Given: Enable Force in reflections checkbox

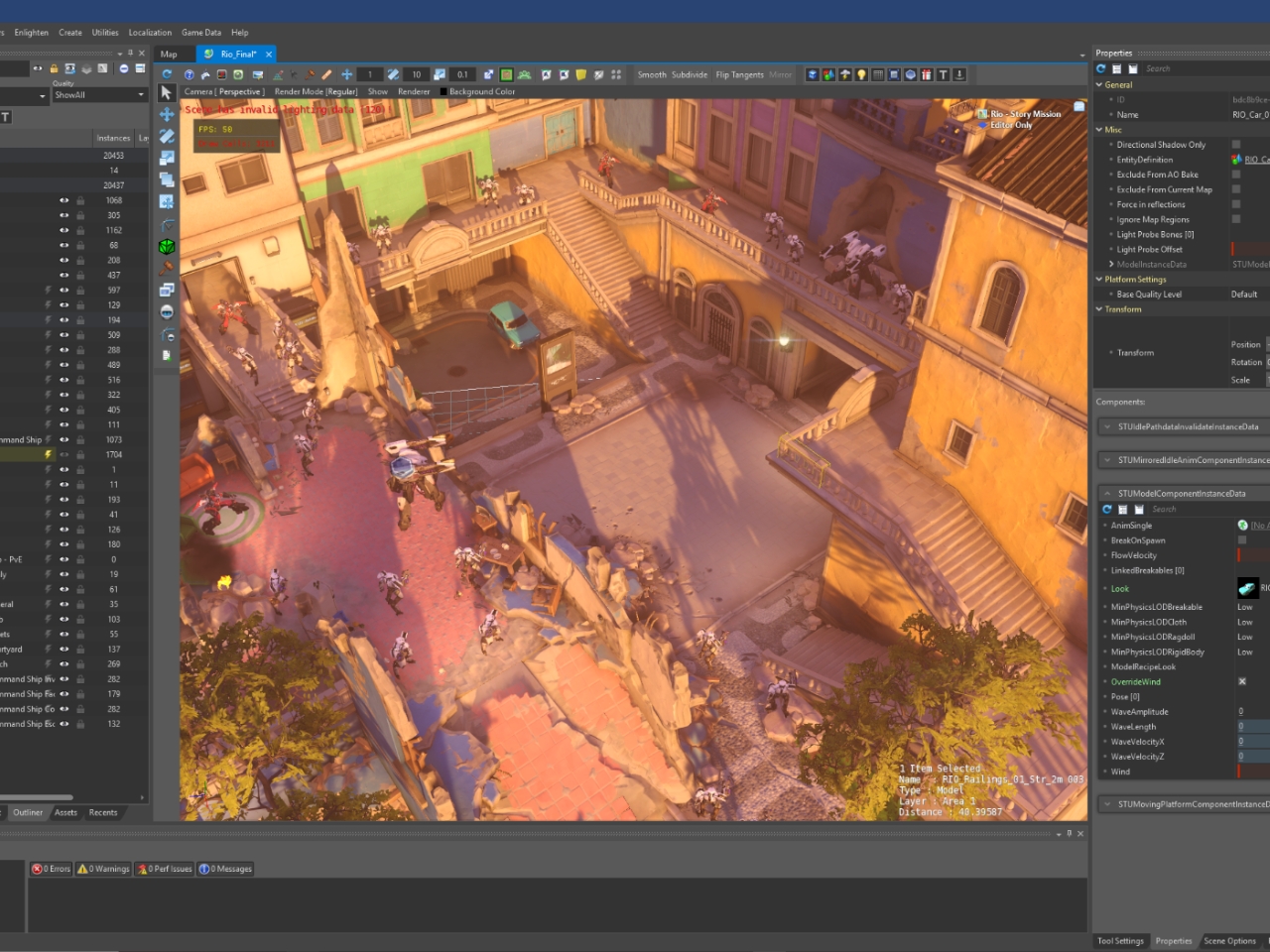Looking at the screenshot, I should (x=1236, y=204).
